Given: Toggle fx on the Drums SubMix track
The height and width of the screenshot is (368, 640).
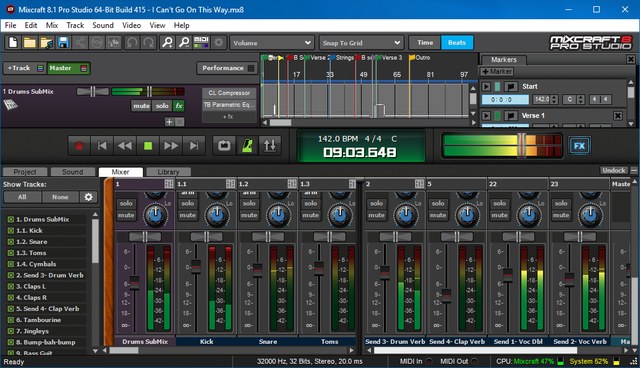Looking at the screenshot, I should pos(179,106).
